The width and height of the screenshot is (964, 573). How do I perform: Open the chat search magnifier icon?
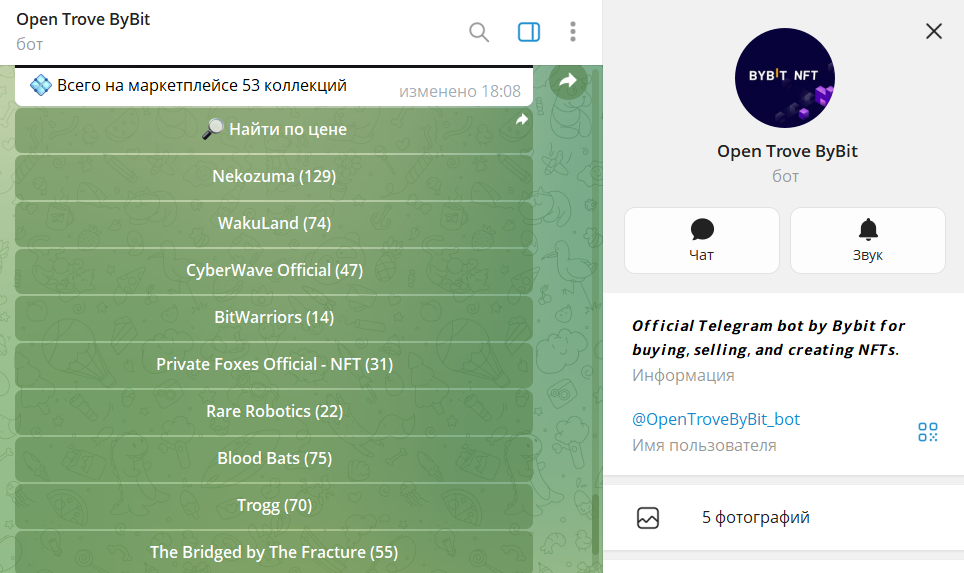point(479,32)
